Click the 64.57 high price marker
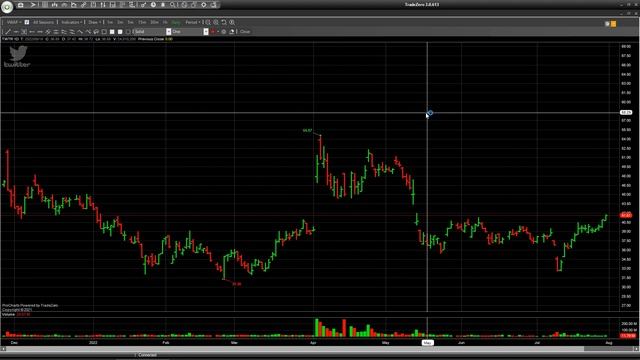Image resolution: width=640 pixels, height=360 pixels. tap(307, 131)
